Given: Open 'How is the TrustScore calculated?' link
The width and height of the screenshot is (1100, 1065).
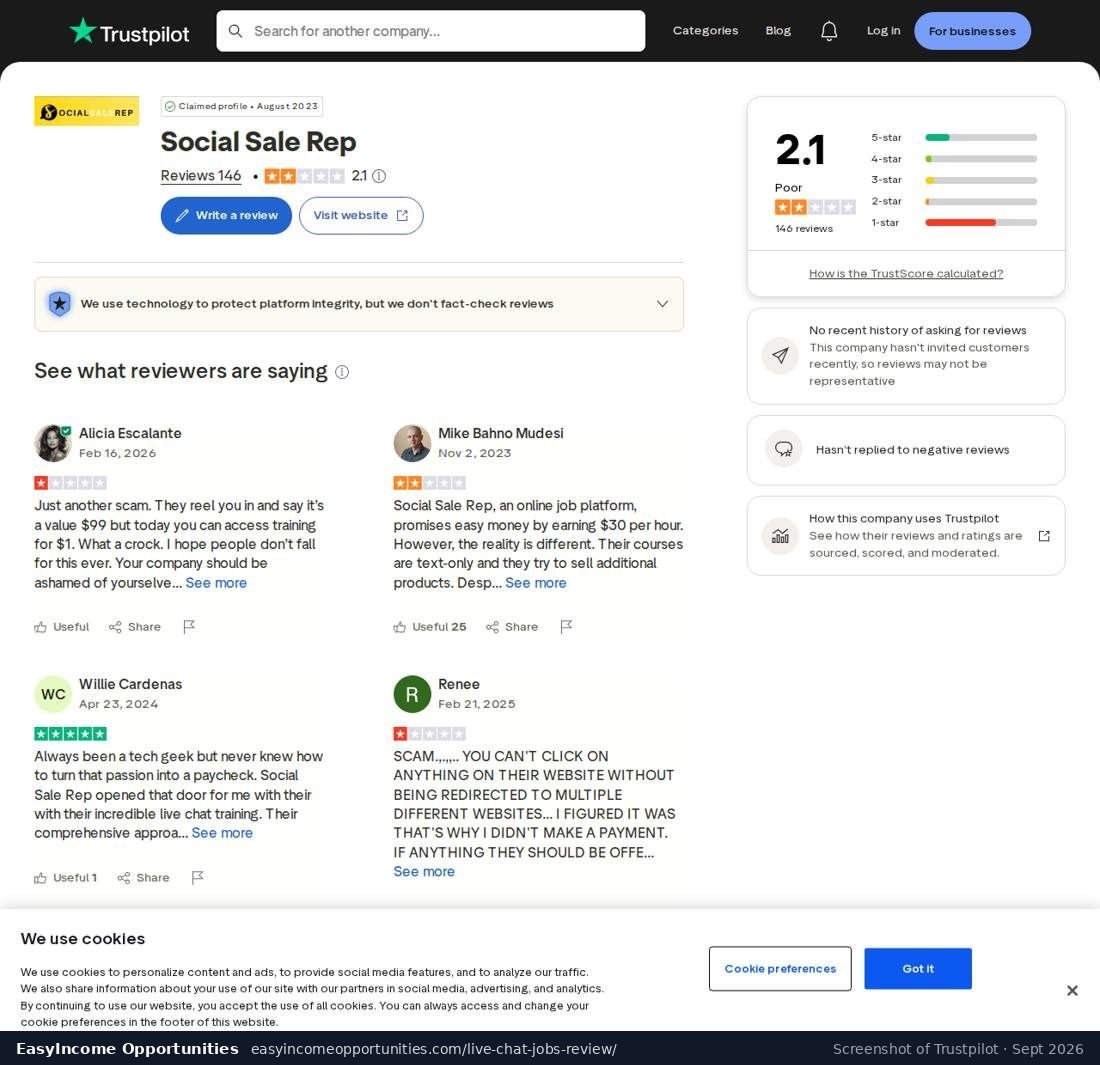Looking at the screenshot, I should pyautogui.click(x=906, y=274).
